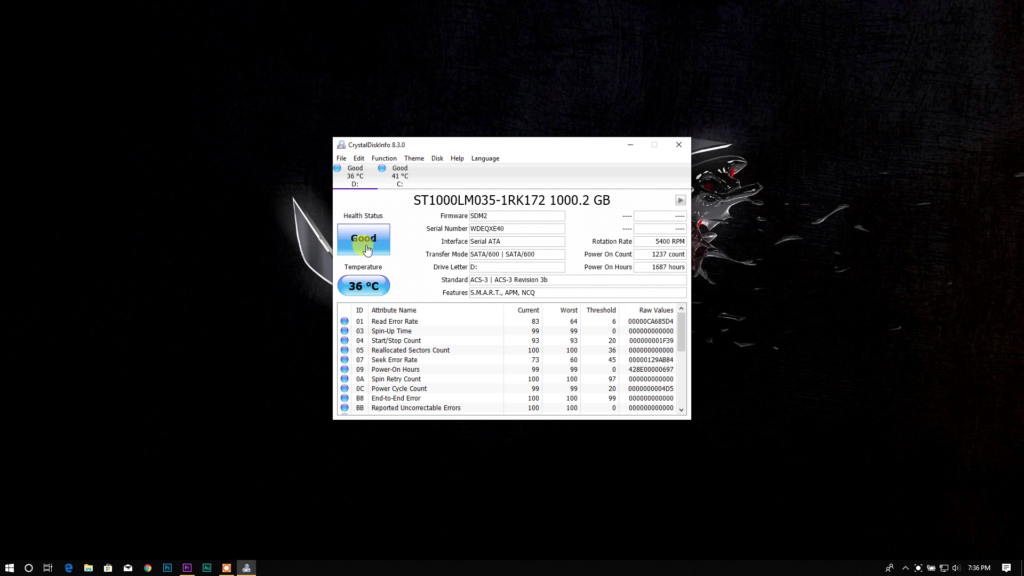Click the CrystalDiskInfo title bar icon
Image resolution: width=1024 pixels, height=576 pixels.
pos(341,144)
